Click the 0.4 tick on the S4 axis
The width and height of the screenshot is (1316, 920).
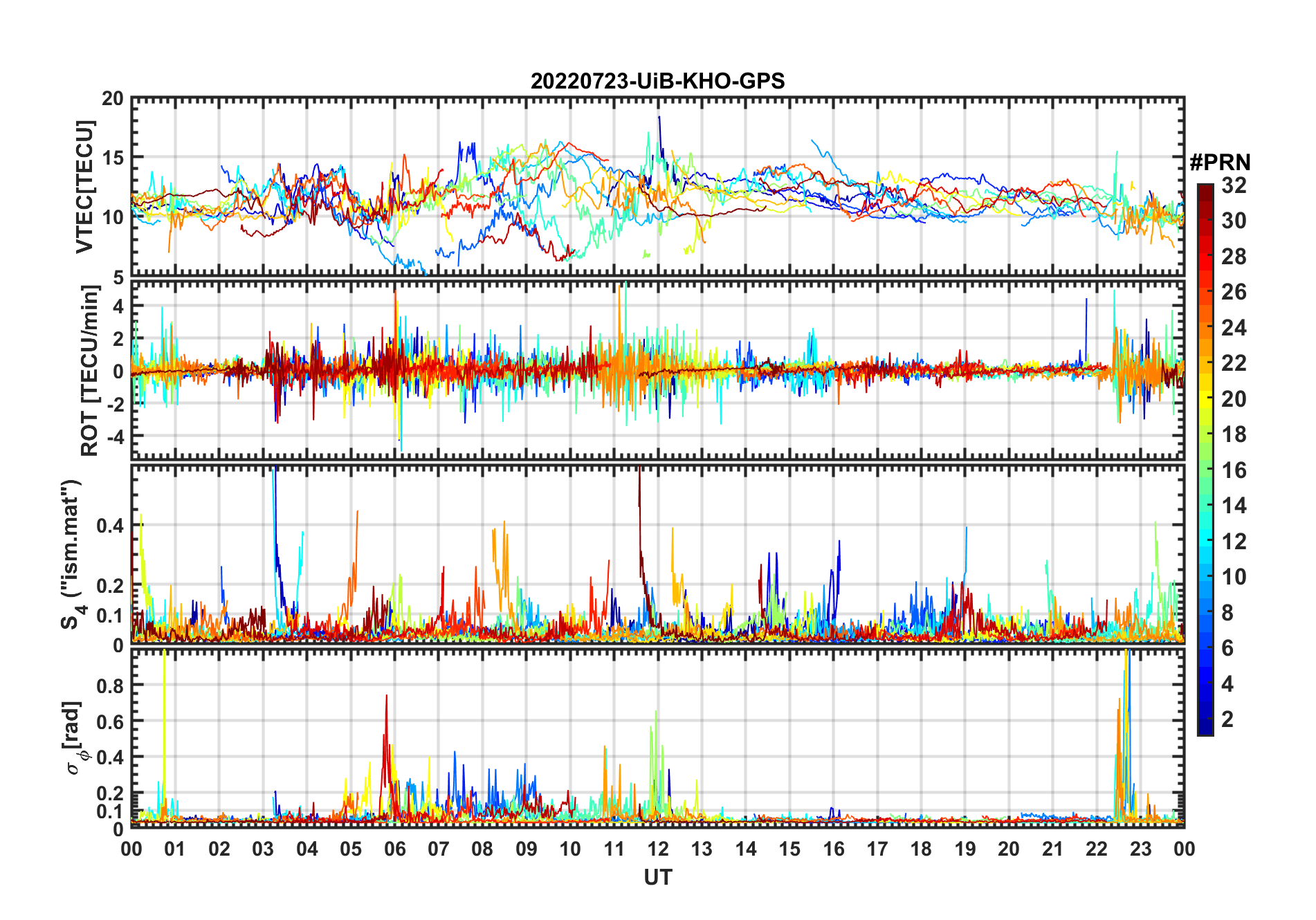pos(111,526)
